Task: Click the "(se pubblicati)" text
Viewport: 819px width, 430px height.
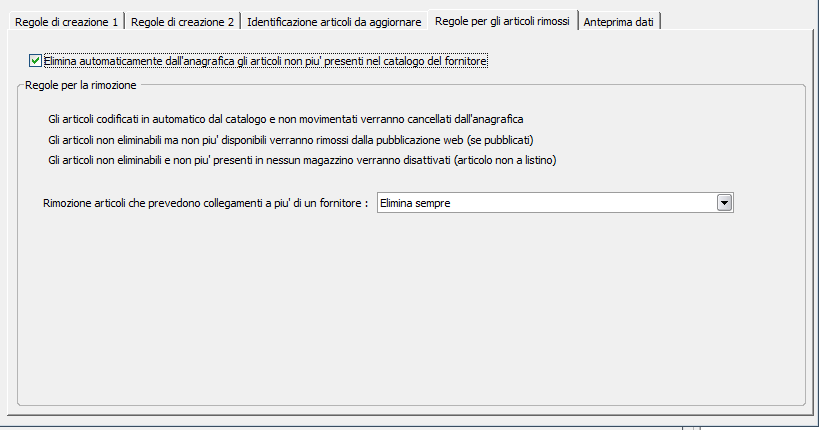Action: pyautogui.click(x=514, y=139)
